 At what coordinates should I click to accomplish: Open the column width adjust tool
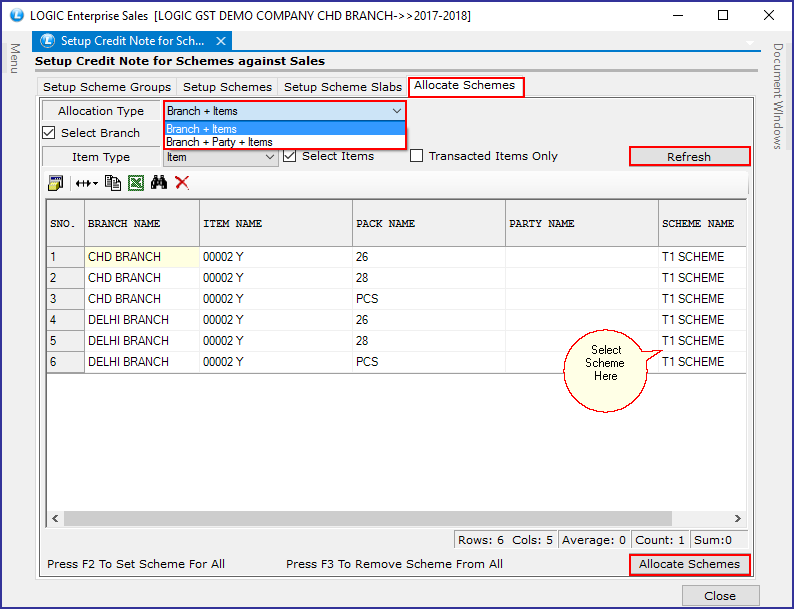click(86, 183)
